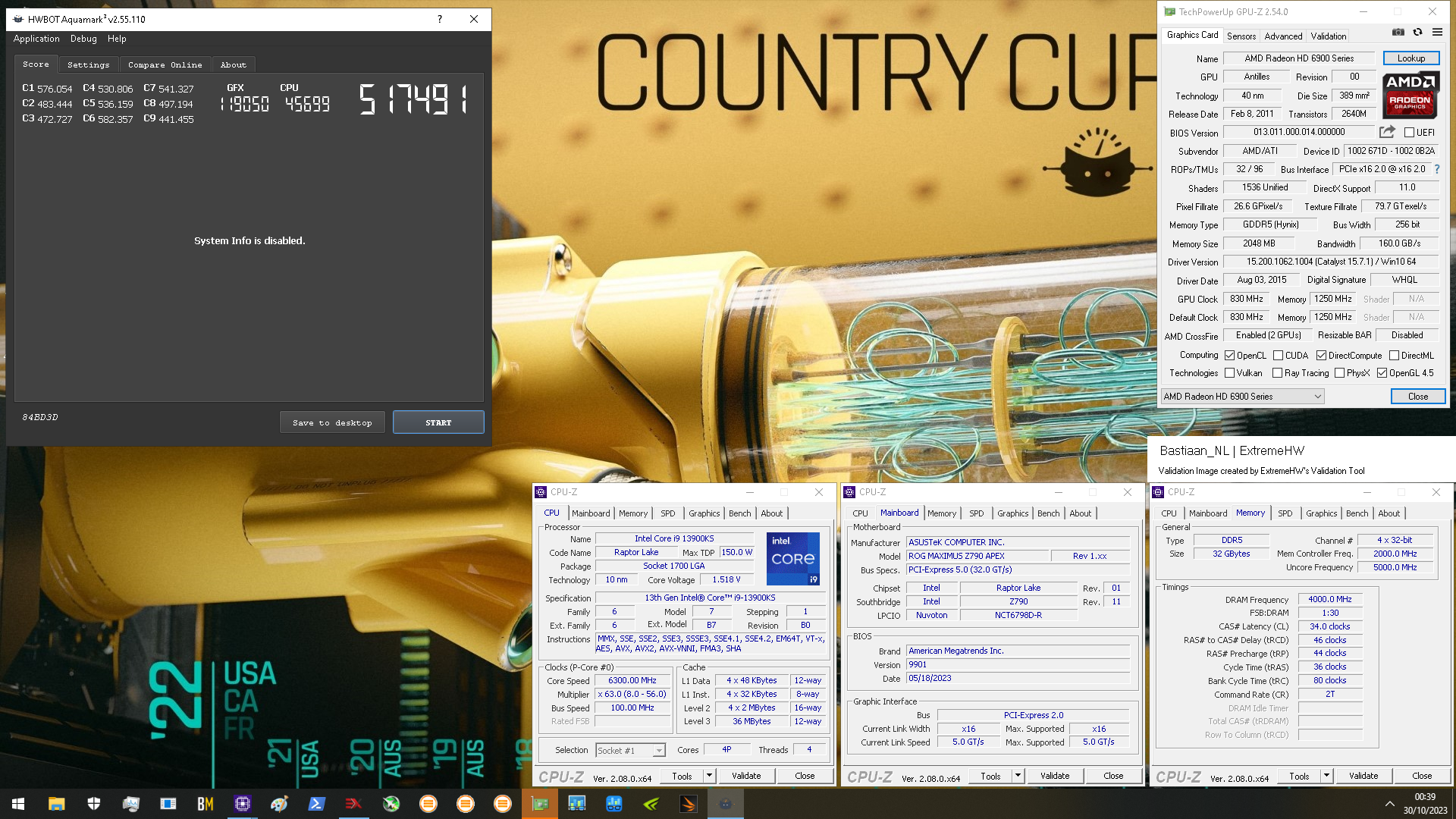Image resolution: width=1456 pixels, height=819 pixels.
Task: Open File Explorer from taskbar
Action: [56, 804]
